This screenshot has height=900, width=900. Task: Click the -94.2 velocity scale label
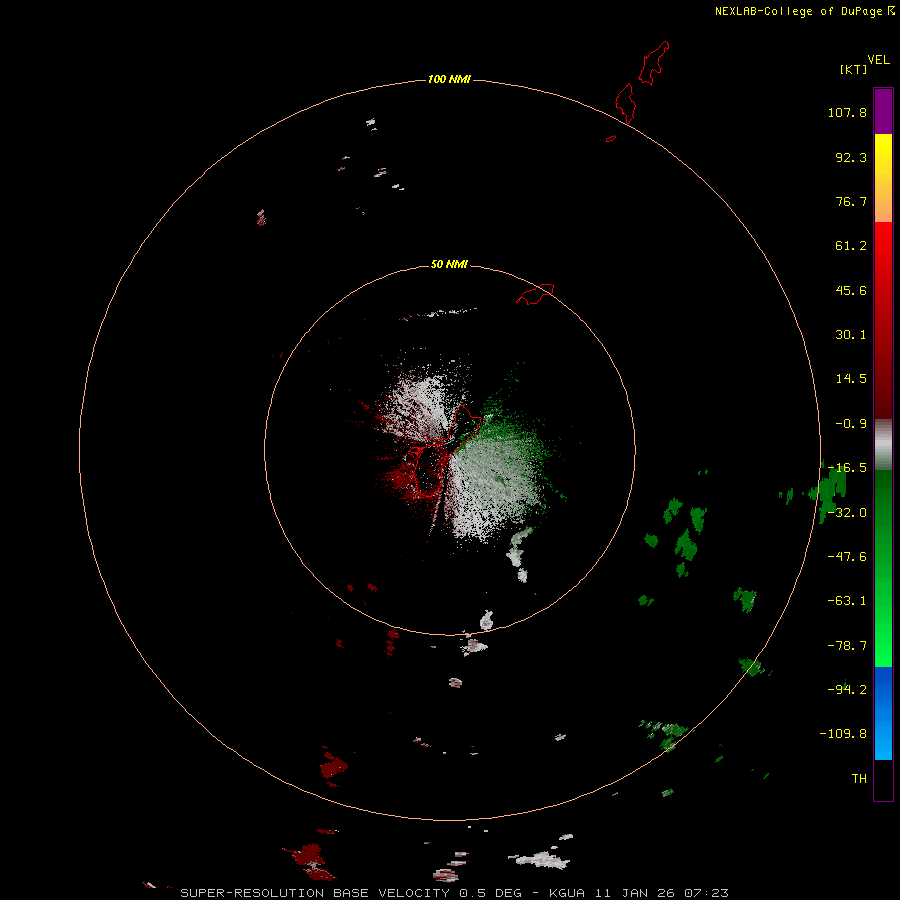[x=847, y=689]
